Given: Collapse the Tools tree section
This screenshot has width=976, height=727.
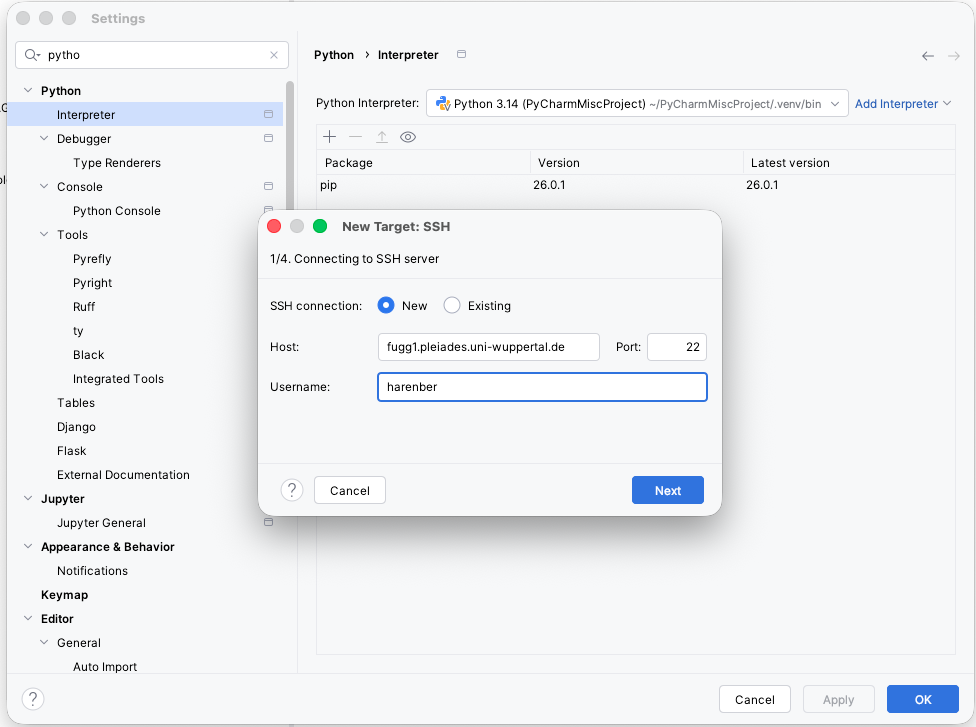Looking at the screenshot, I should (x=45, y=234).
